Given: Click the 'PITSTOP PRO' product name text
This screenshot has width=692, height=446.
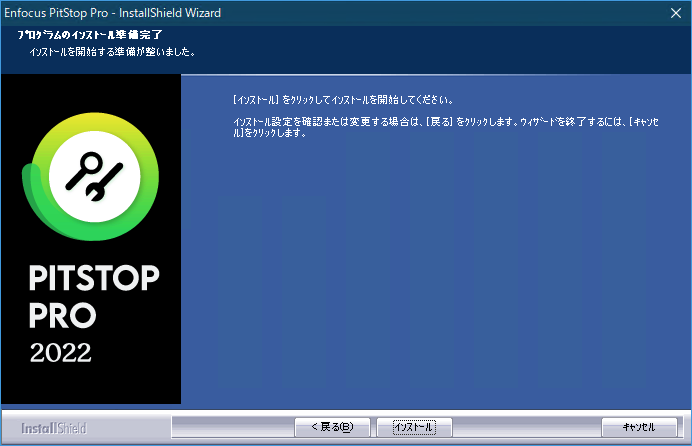Looking at the screenshot, I should (x=94, y=296).
